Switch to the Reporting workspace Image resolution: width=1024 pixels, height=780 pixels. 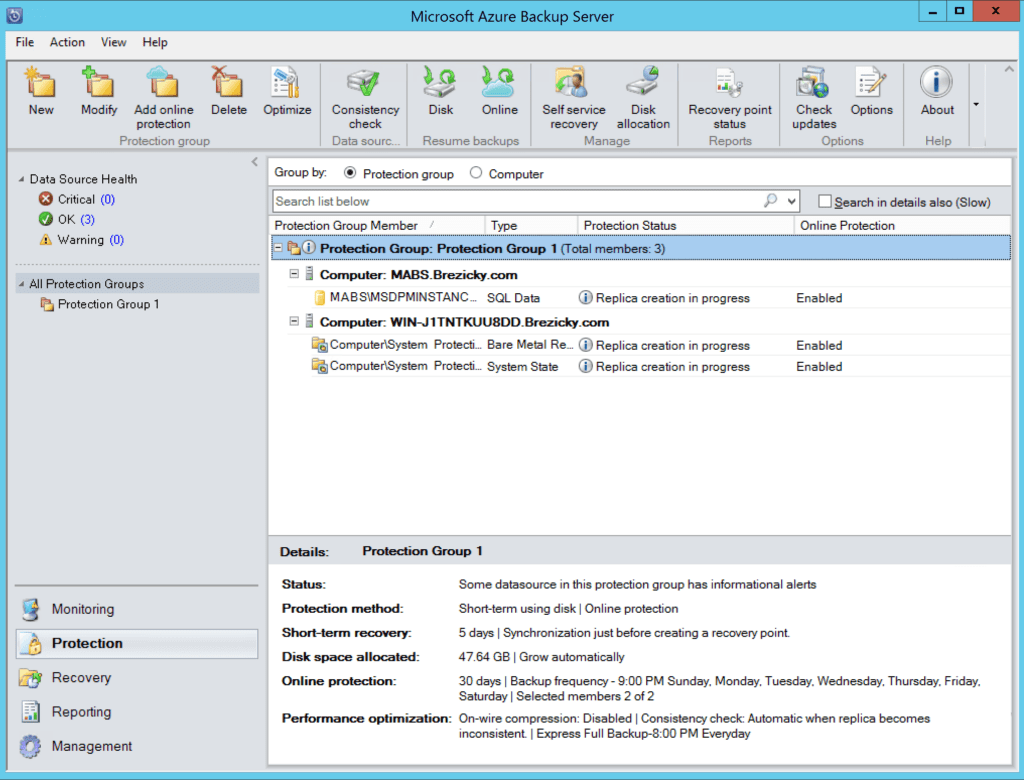(x=136, y=711)
